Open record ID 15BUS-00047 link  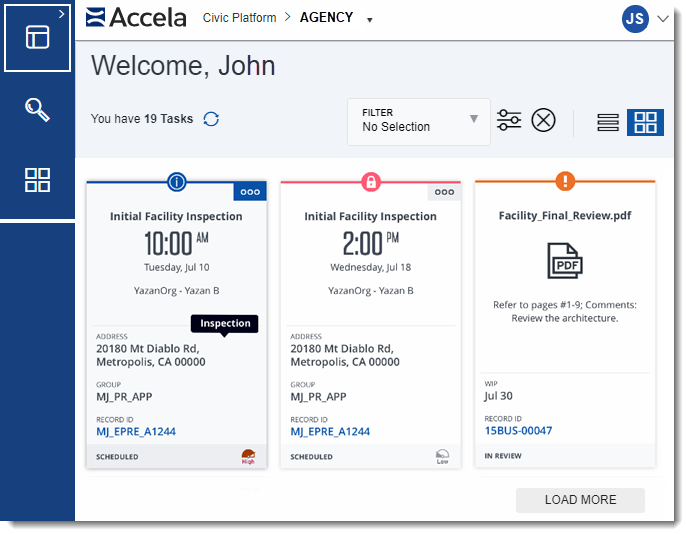[x=518, y=431]
